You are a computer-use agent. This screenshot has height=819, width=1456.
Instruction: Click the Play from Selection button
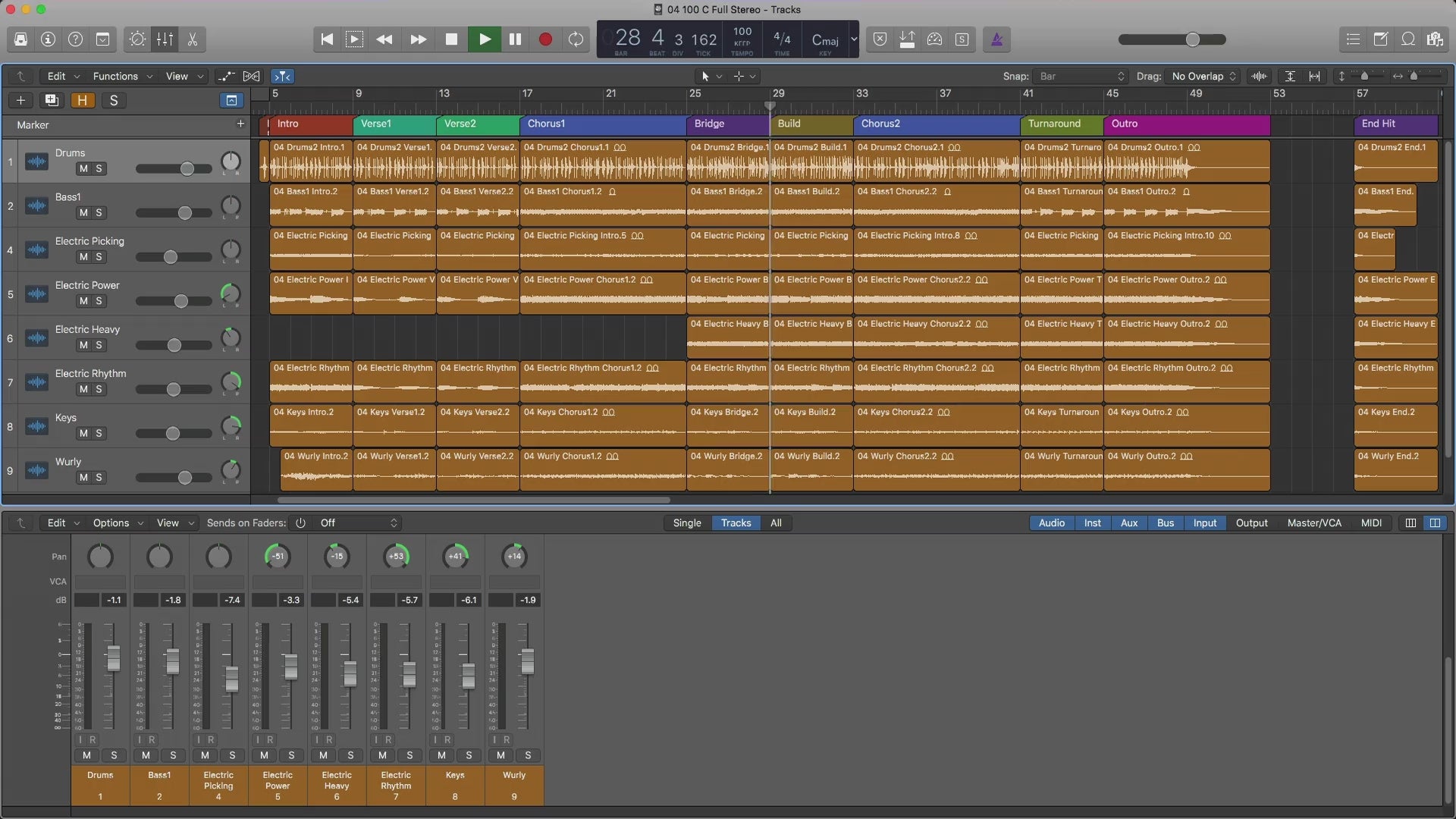click(354, 39)
